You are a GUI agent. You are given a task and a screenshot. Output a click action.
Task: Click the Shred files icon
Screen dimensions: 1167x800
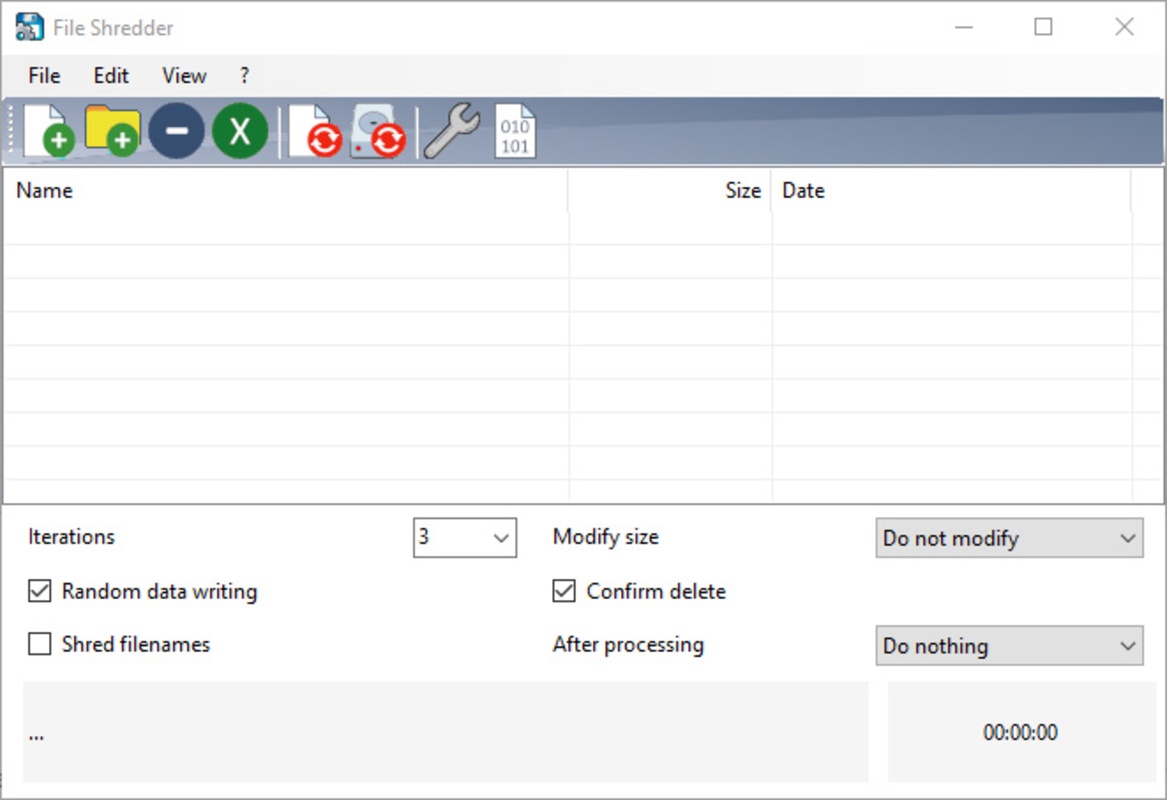coord(315,131)
